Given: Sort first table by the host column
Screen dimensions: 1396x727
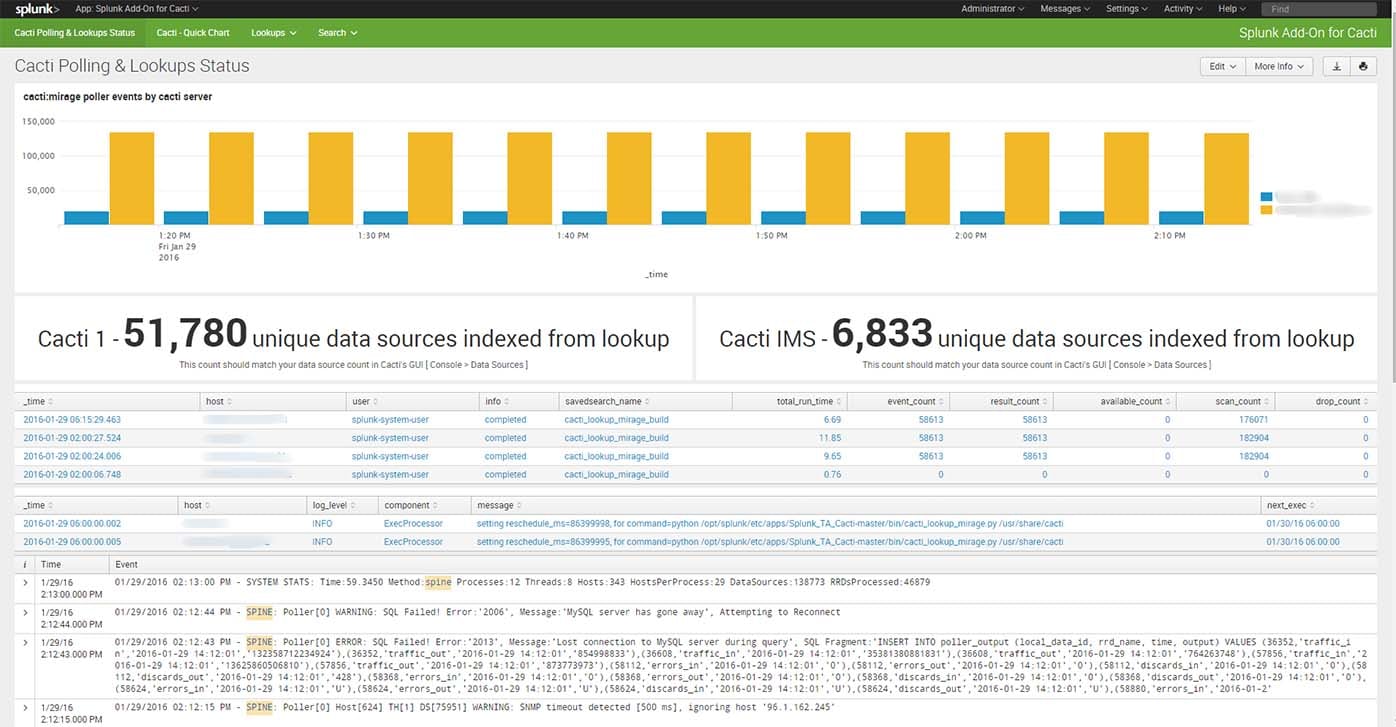Looking at the screenshot, I should pos(217,401).
